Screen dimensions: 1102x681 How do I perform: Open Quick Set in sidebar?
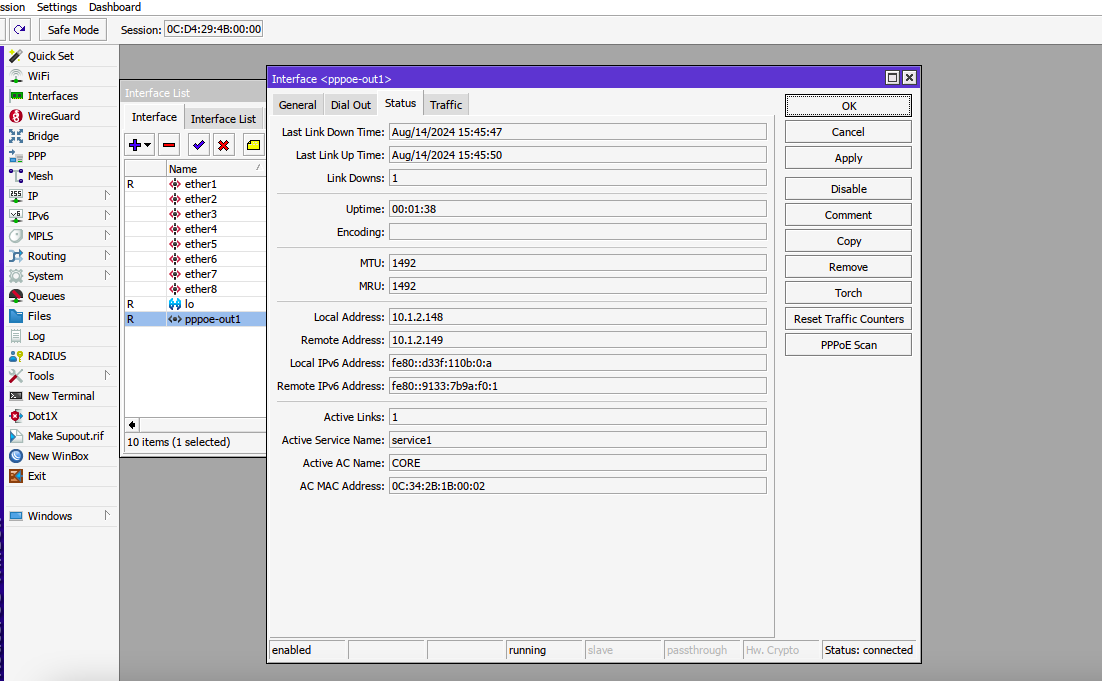click(51, 56)
